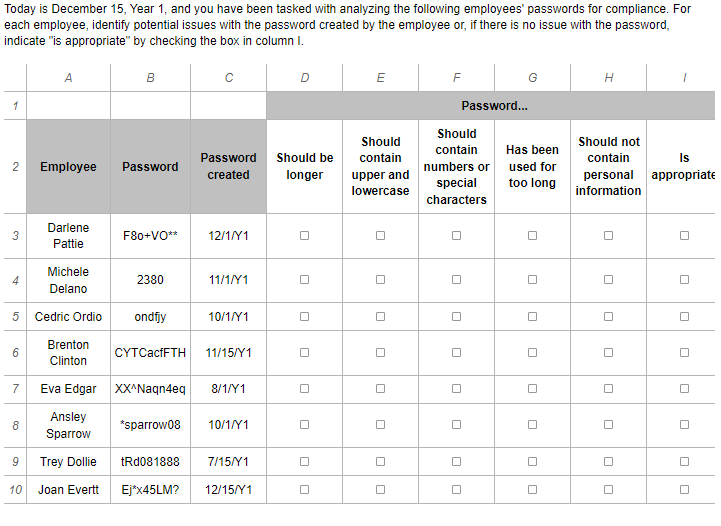The image size is (721, 526).
Task: Select column A header
Action: (x=68, y=78)
